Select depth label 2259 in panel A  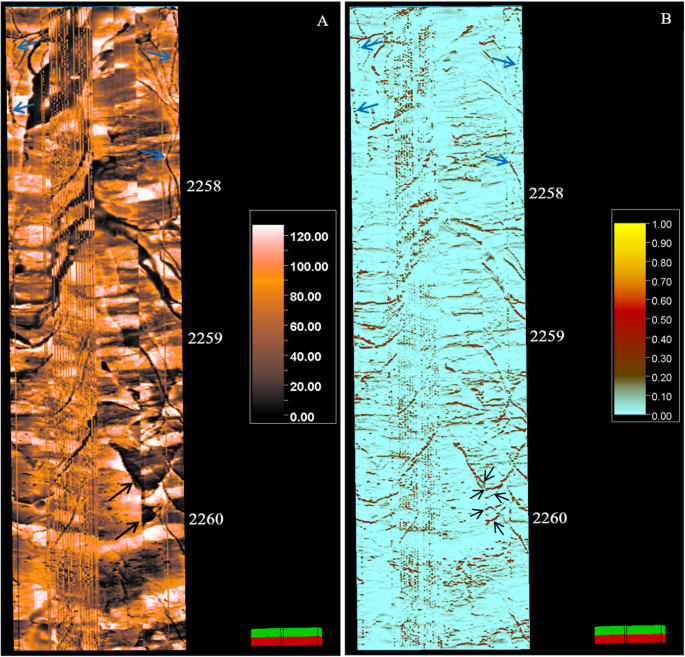pos(205,338)
